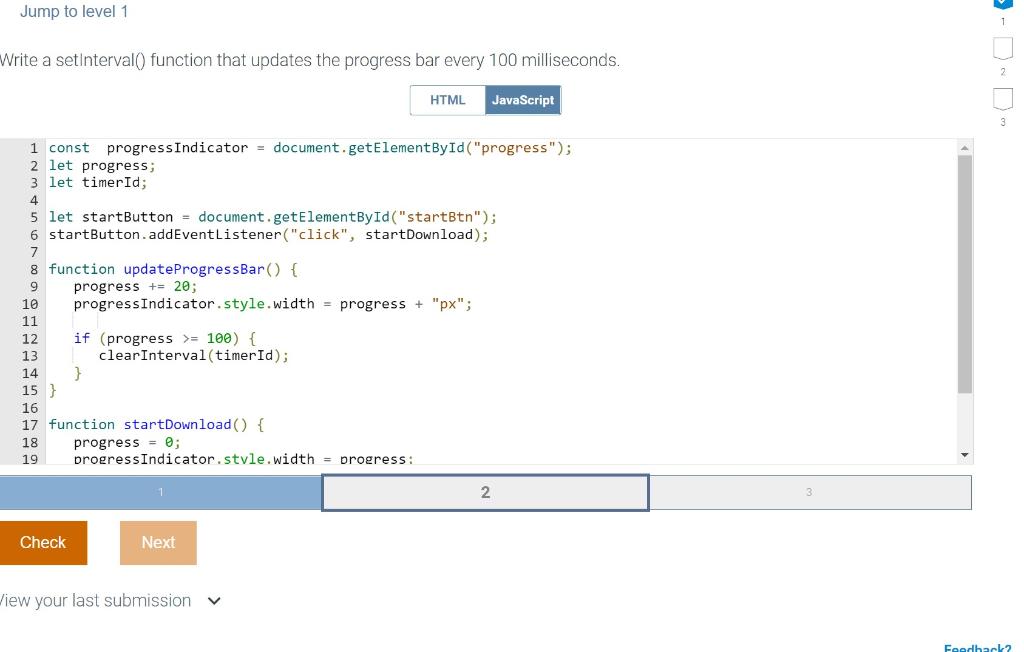Switch to the HTML tab
This screenshot has width=1024, height=652.
pyautogui.click(x=447, y=100)
